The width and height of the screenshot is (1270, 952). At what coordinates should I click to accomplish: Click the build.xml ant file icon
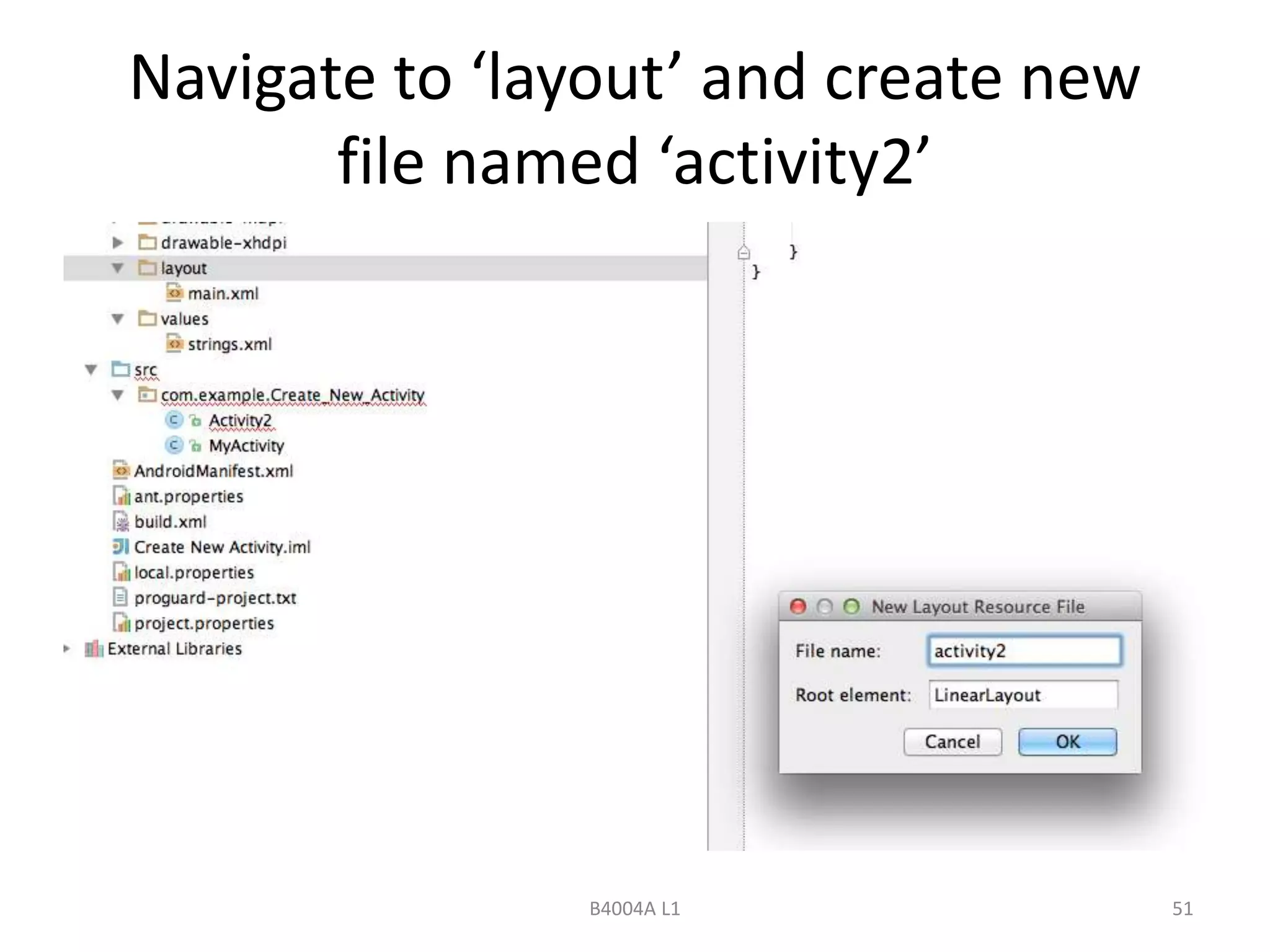(x=121, y=521)
